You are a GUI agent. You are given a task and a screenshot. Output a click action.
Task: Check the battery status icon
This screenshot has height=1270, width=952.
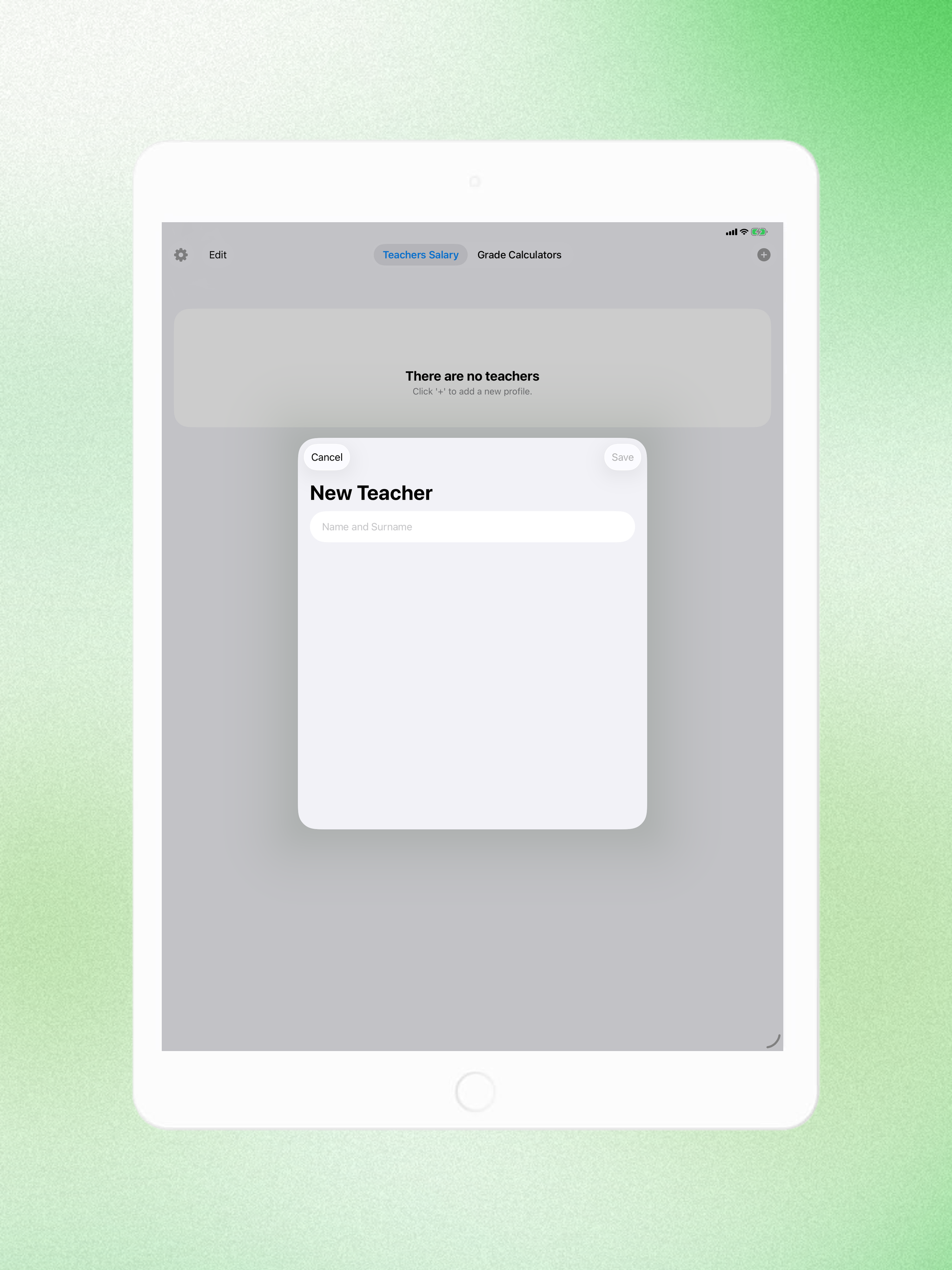pyautogui.click(x=759, y=232)
